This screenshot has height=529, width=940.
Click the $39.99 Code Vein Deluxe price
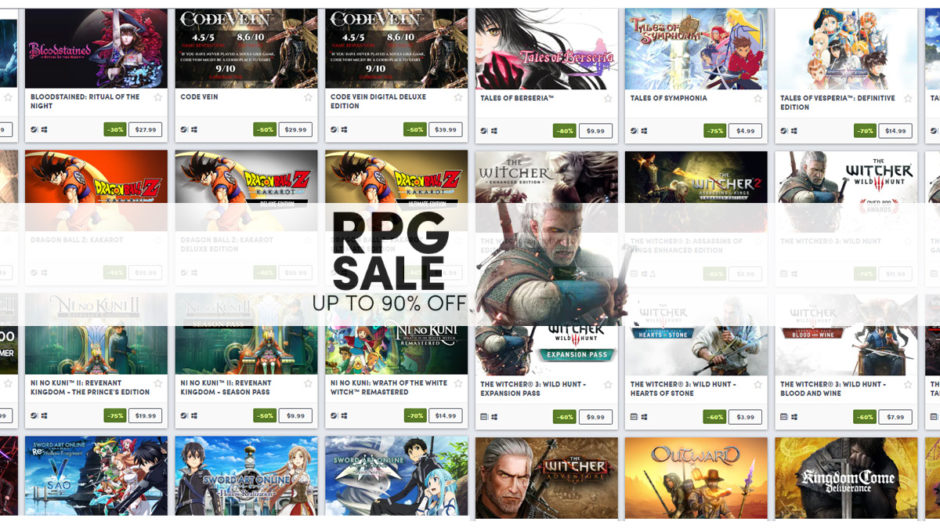[x=445, y=130]
